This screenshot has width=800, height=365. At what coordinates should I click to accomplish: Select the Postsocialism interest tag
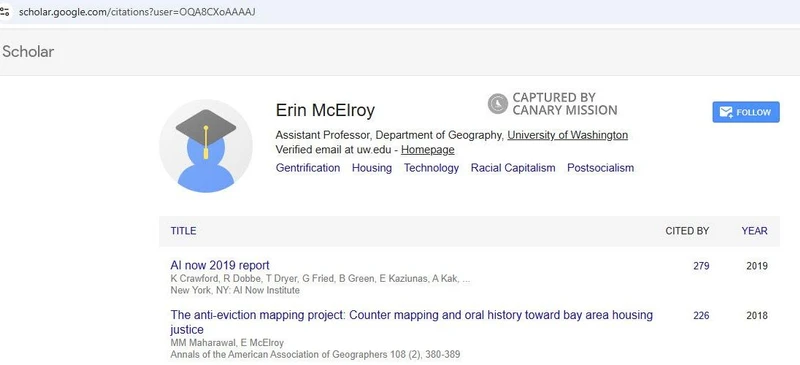pyautogui.click(x=601, y=168)
